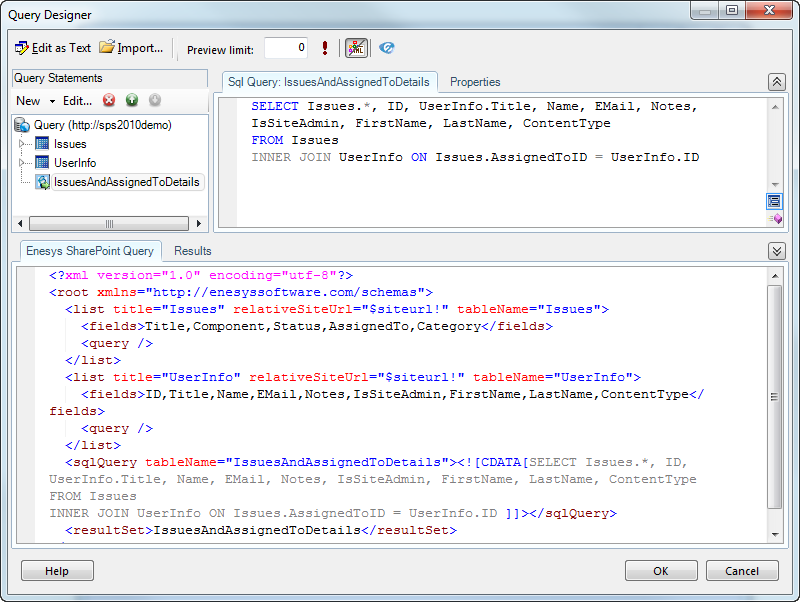
Task: Expand the Issues tree node
Action: [x=23, y=144]
